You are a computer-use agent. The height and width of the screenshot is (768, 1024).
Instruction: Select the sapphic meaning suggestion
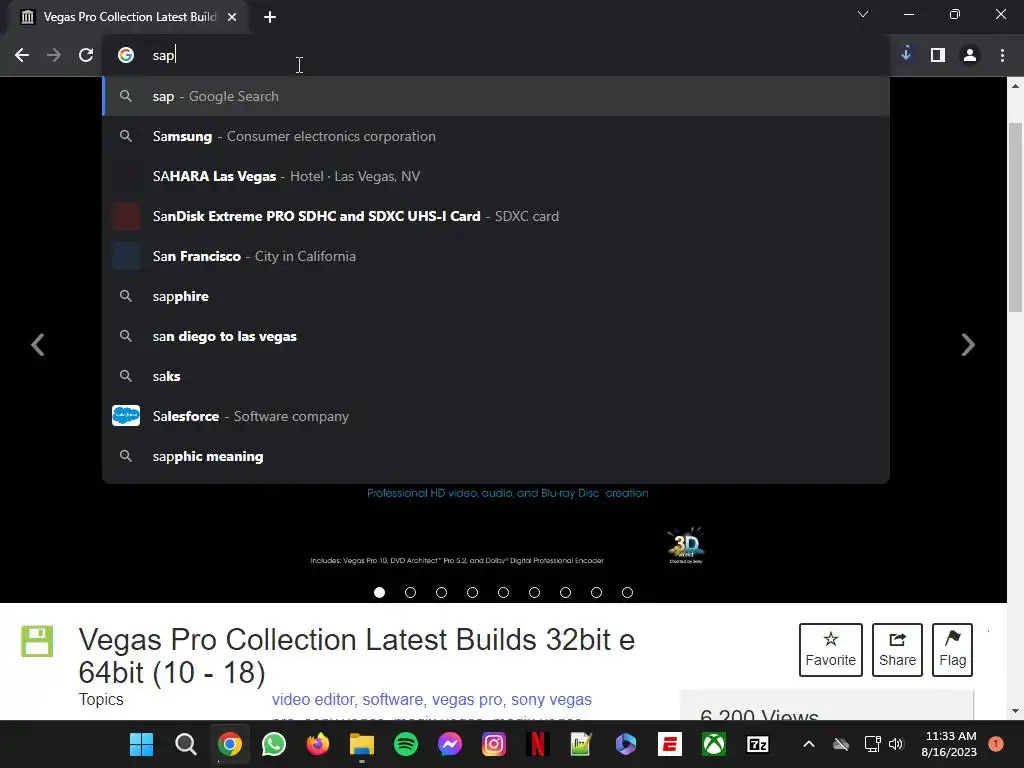click(x=496, y=456)
